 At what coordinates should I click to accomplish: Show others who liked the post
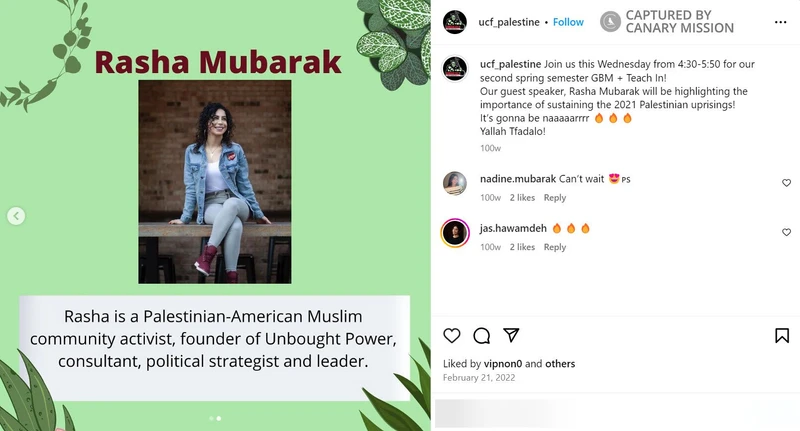pyautogui.click(x=560, y=364)
